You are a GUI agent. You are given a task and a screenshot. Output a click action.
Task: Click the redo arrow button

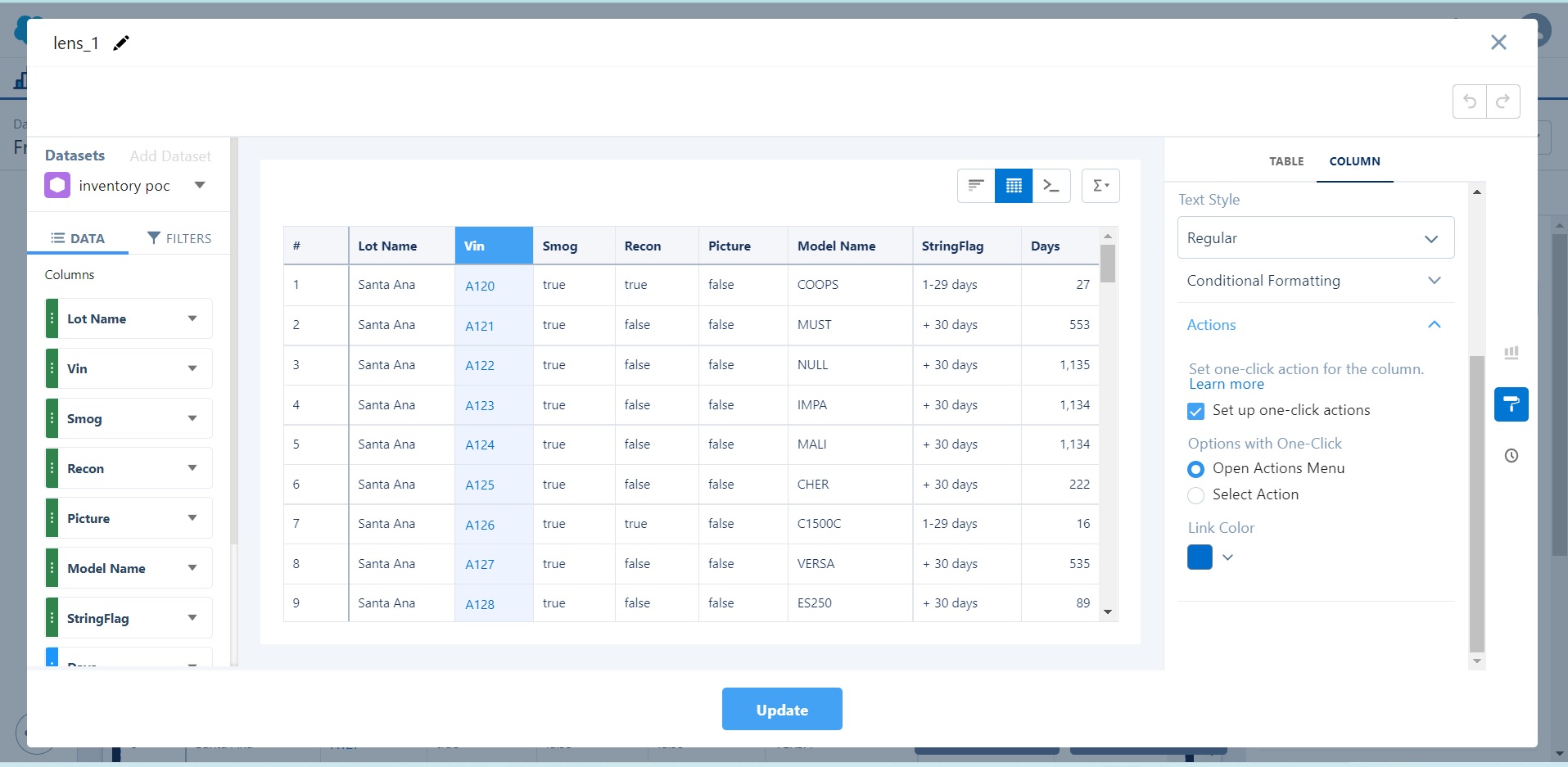pos(1503,102)
